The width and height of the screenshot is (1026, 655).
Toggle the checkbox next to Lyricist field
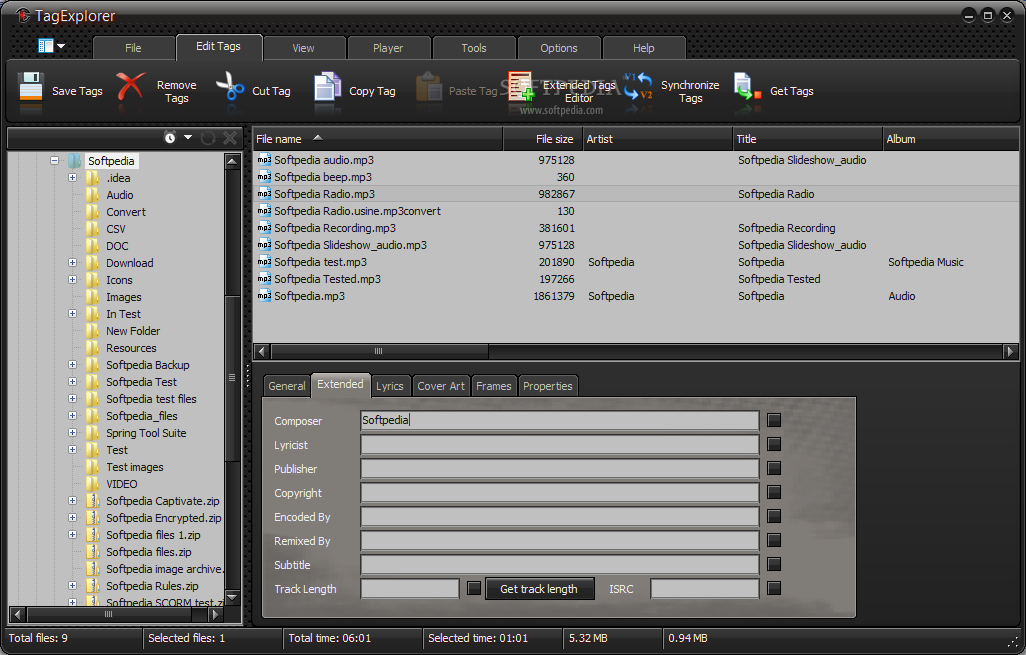[x=774, y=444]
